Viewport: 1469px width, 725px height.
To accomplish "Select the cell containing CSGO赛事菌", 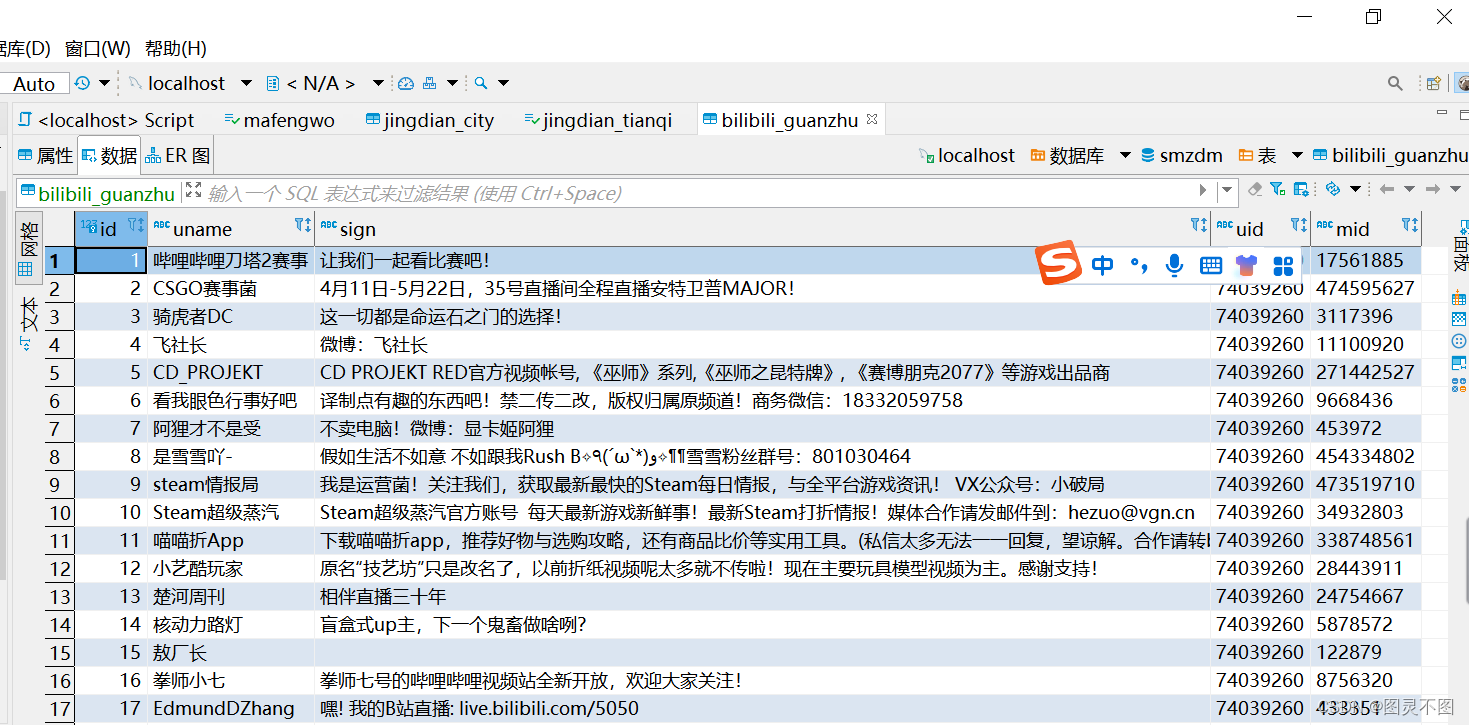I will [x=231, y=289].
